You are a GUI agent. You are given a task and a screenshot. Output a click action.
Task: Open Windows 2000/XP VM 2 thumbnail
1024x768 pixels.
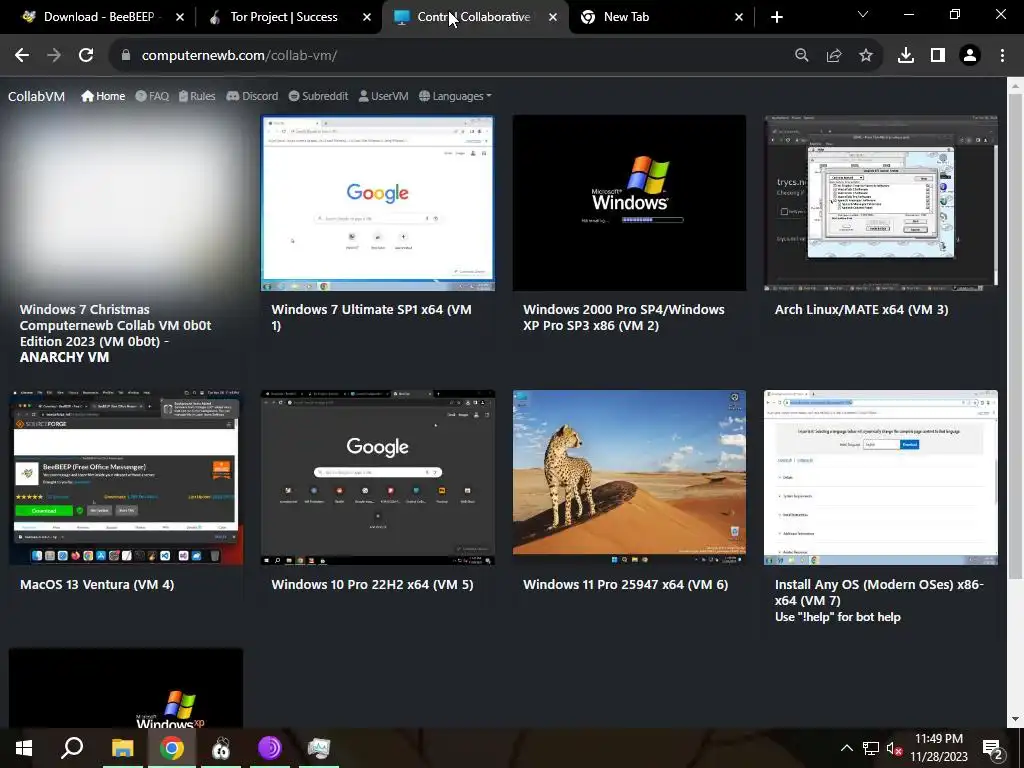coord(629,202)
